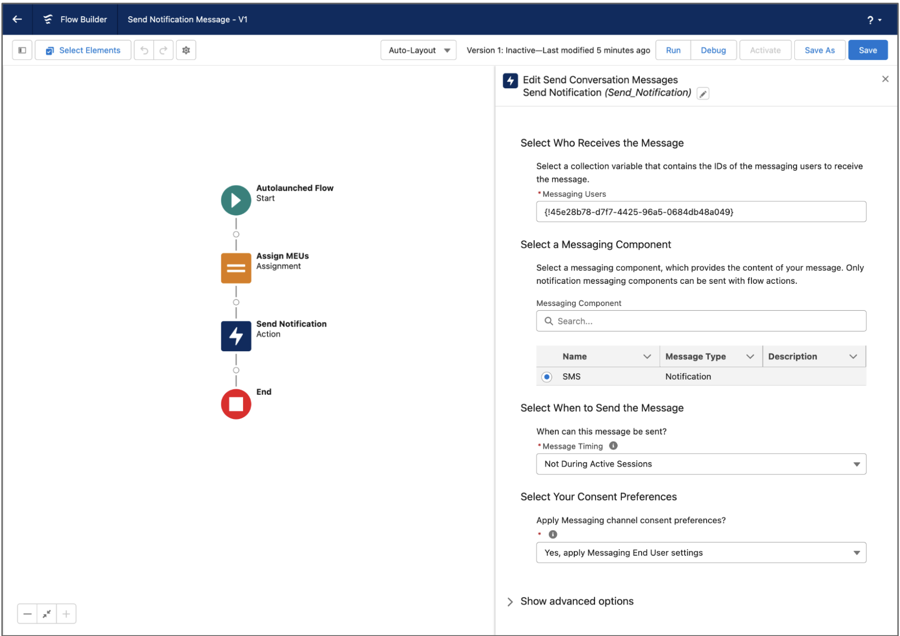Screen dimensions: 900x636
Task: Click the Assign MEUs label on canvas
Action: (x=282, y=256)
